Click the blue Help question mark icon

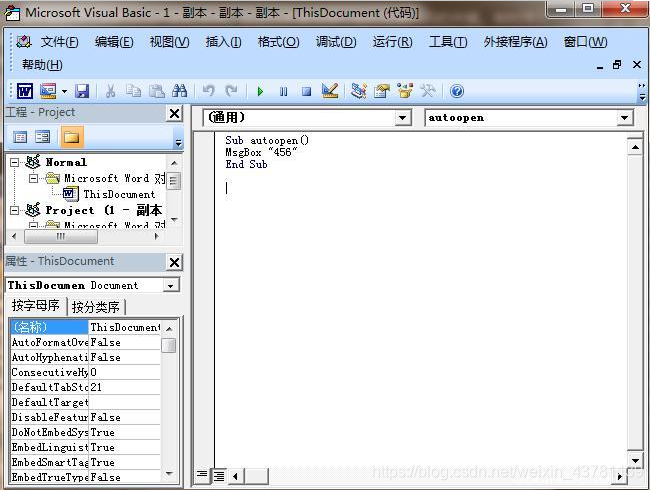(457, 91)
